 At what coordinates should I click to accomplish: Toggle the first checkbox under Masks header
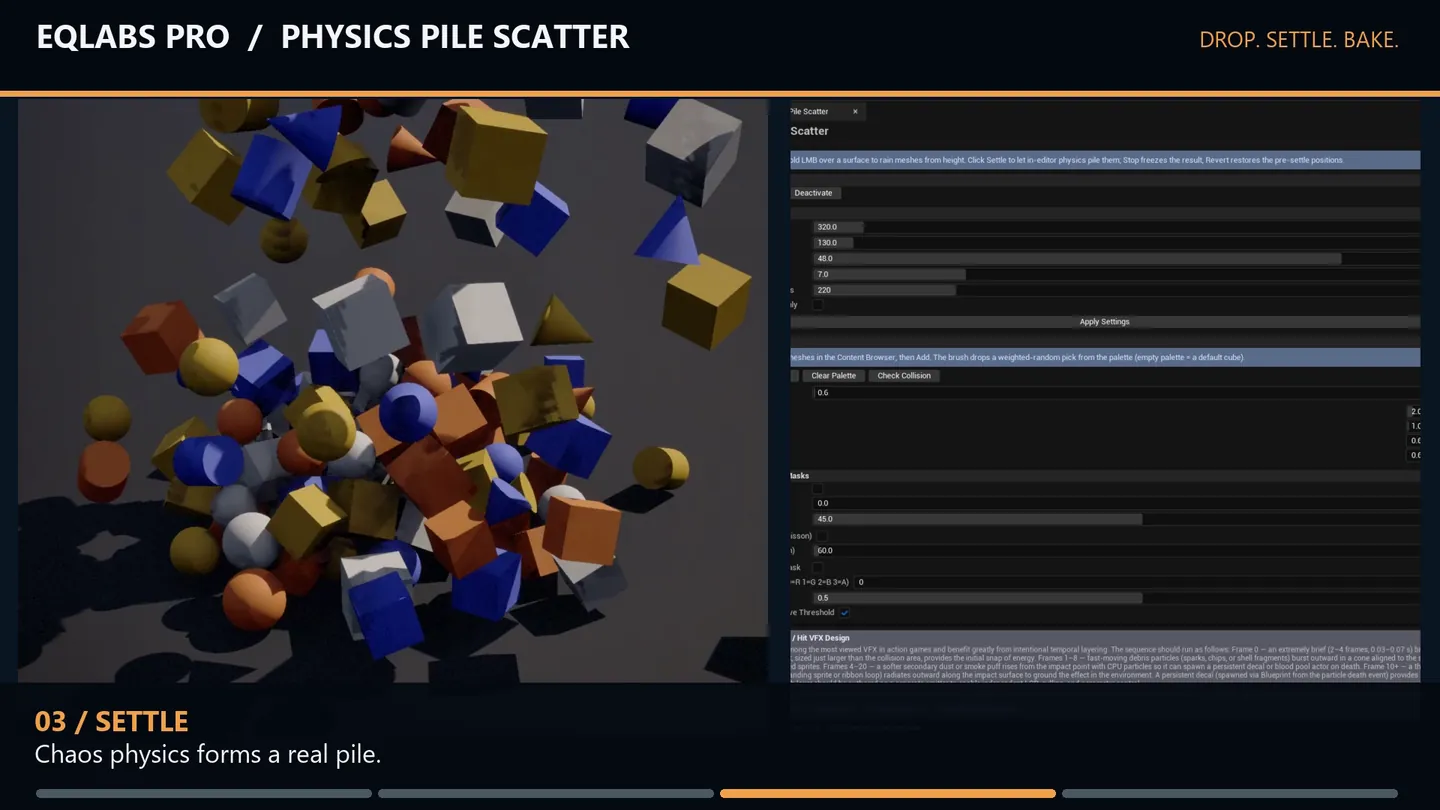818,489
